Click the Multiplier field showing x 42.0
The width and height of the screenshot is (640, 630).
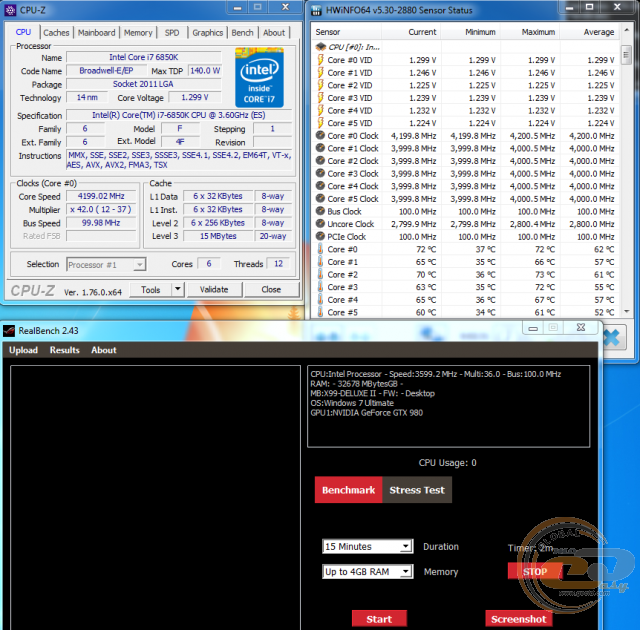click(x=101, y=210)
